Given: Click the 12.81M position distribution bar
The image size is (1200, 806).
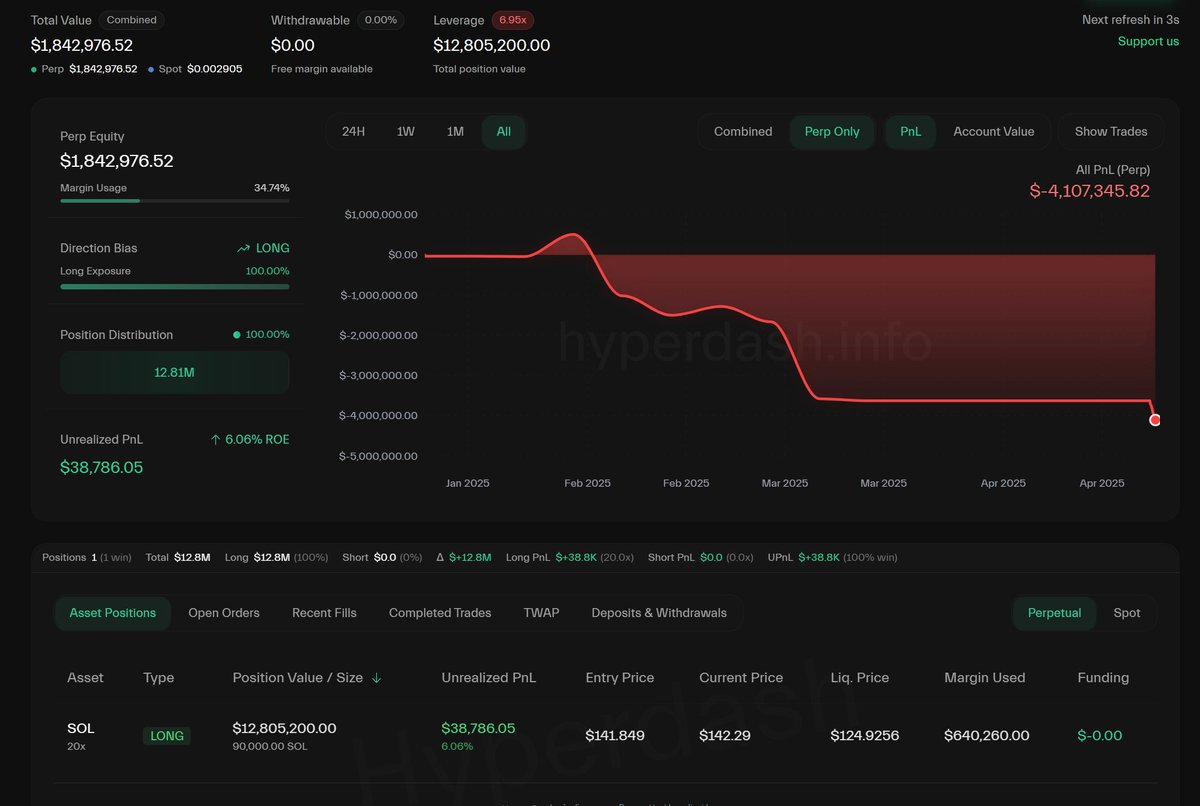Looking at the screenshot, I should 175,372.
